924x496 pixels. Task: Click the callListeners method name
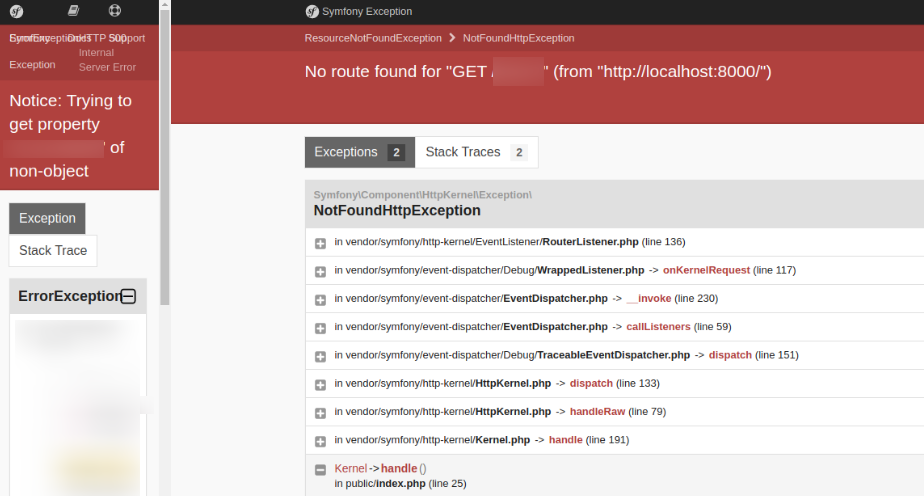[x=658, y=326]
